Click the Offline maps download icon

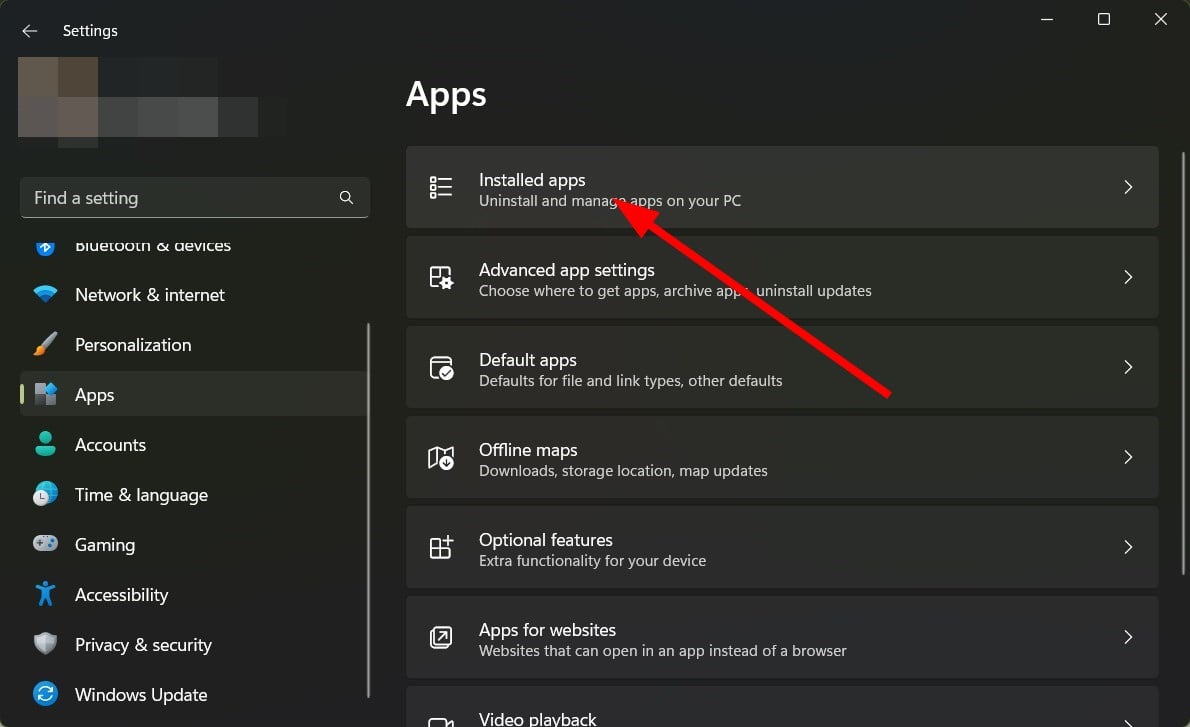coord(440,457)
